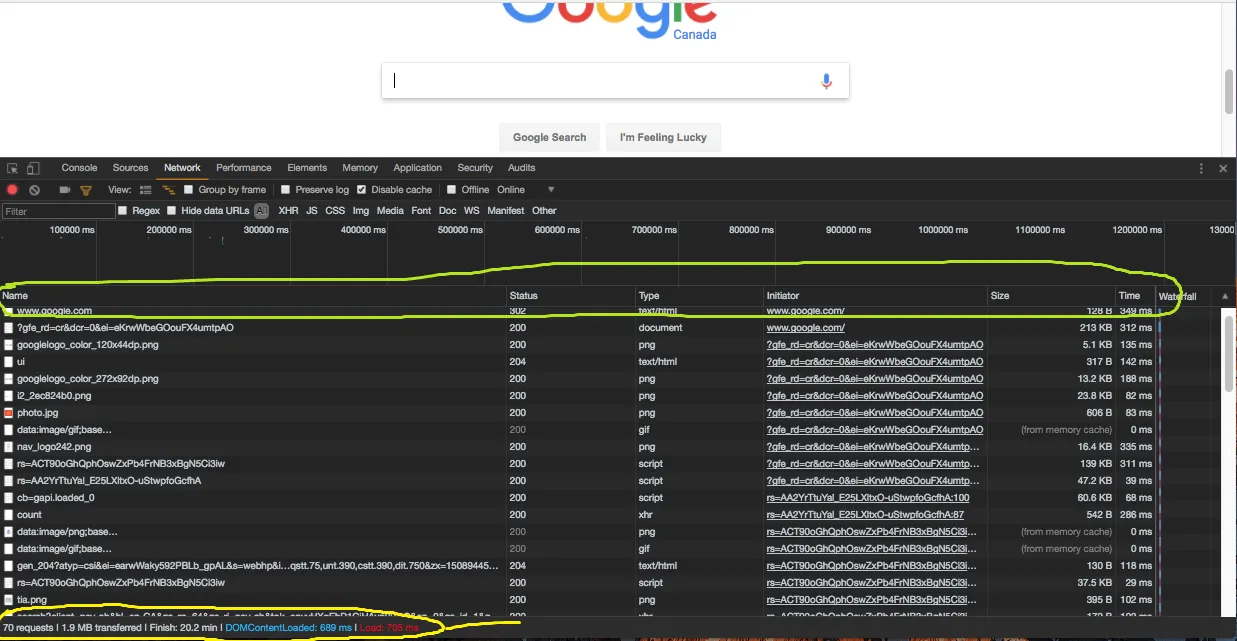Screen dimensions: 1237x641
Task: Toggle the filter funnel icon
Action: [86, 190]
